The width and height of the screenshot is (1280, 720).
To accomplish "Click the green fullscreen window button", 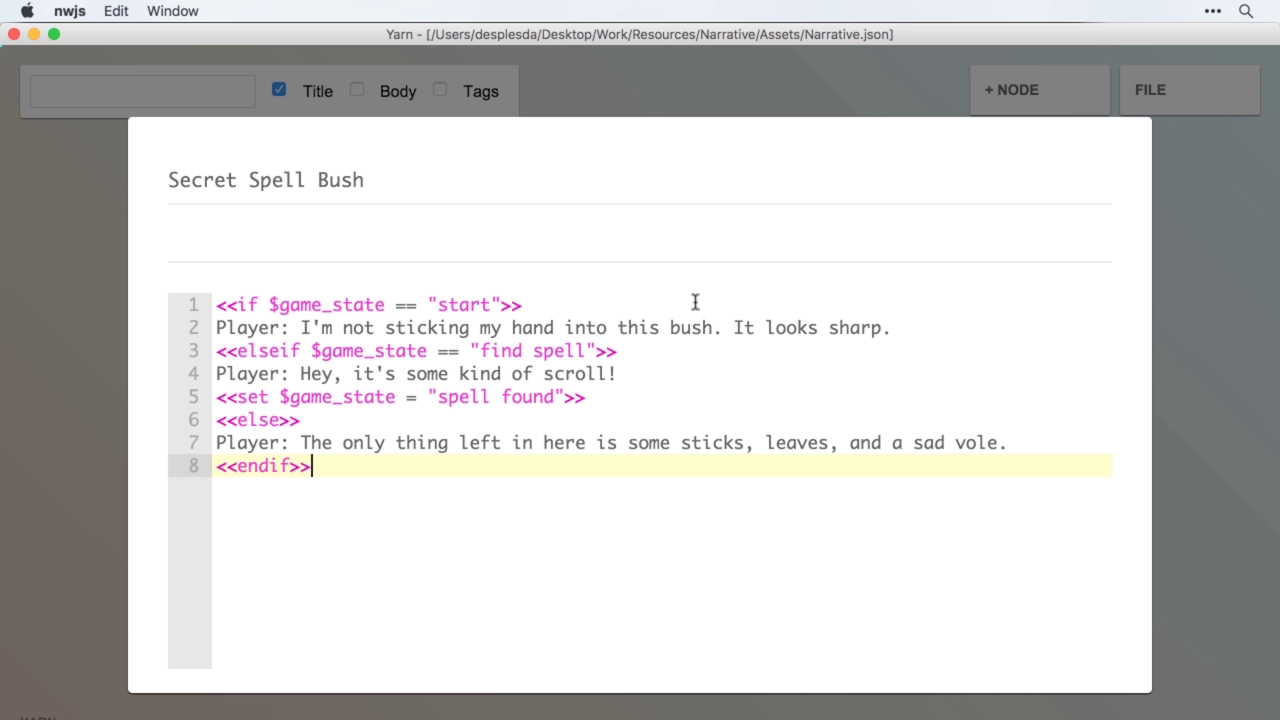I will click(54, 34).
